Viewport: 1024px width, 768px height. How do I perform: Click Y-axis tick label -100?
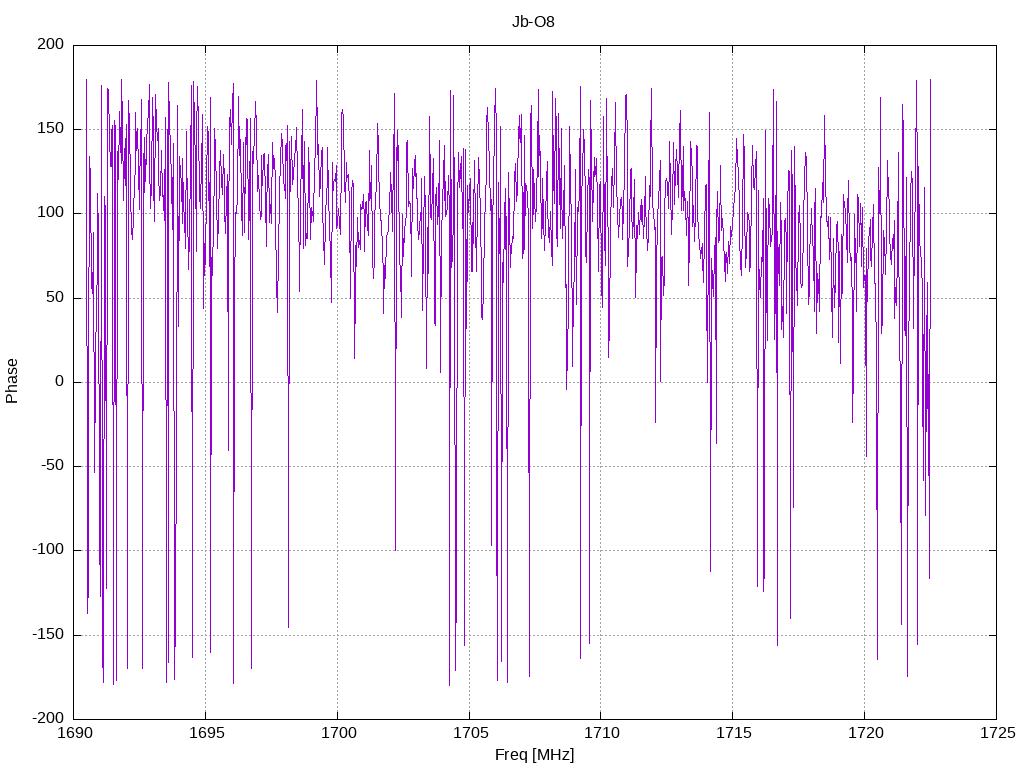pos(48,550)
